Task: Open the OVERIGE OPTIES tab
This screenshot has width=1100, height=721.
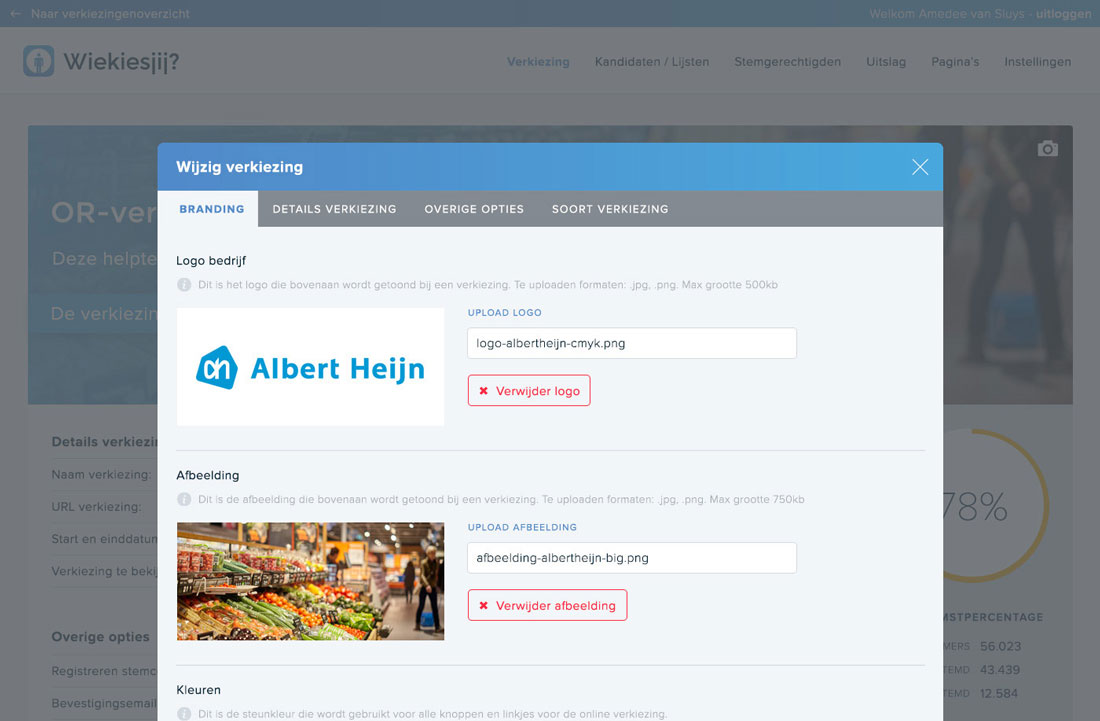Action: (x=474, y=209)
